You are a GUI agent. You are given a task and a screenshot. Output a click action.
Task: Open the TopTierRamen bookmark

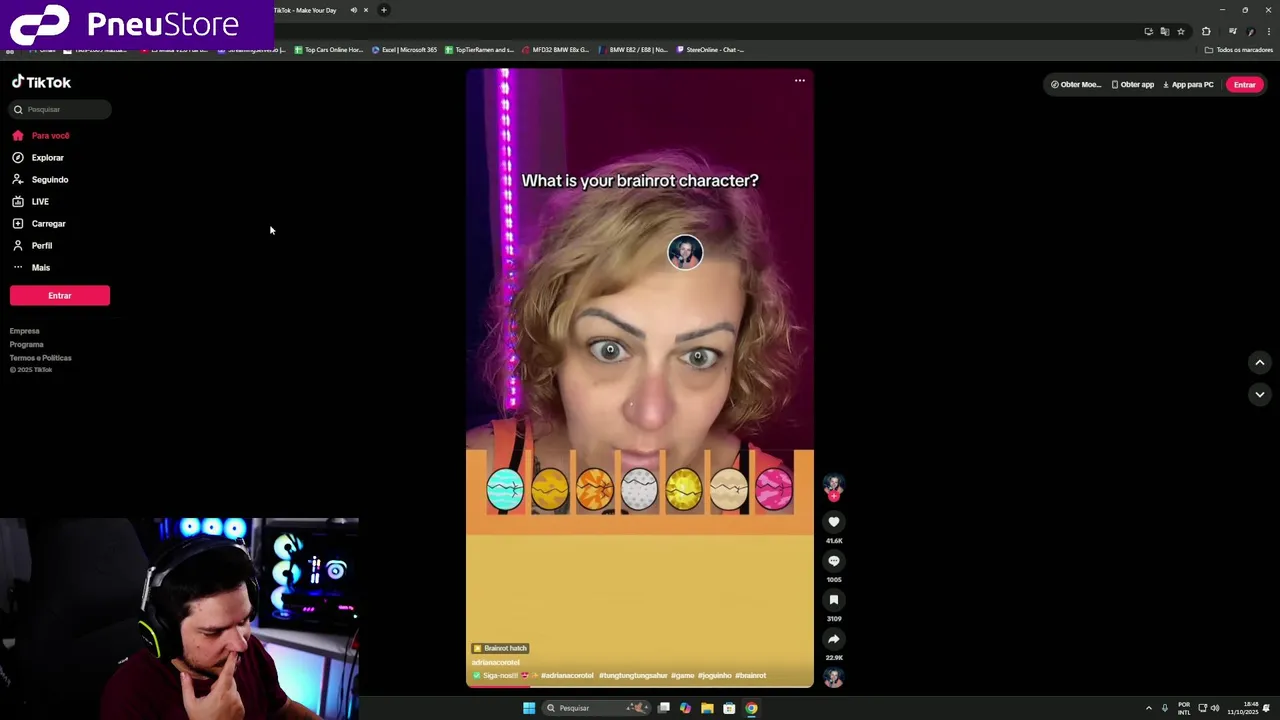click(479, 49)
